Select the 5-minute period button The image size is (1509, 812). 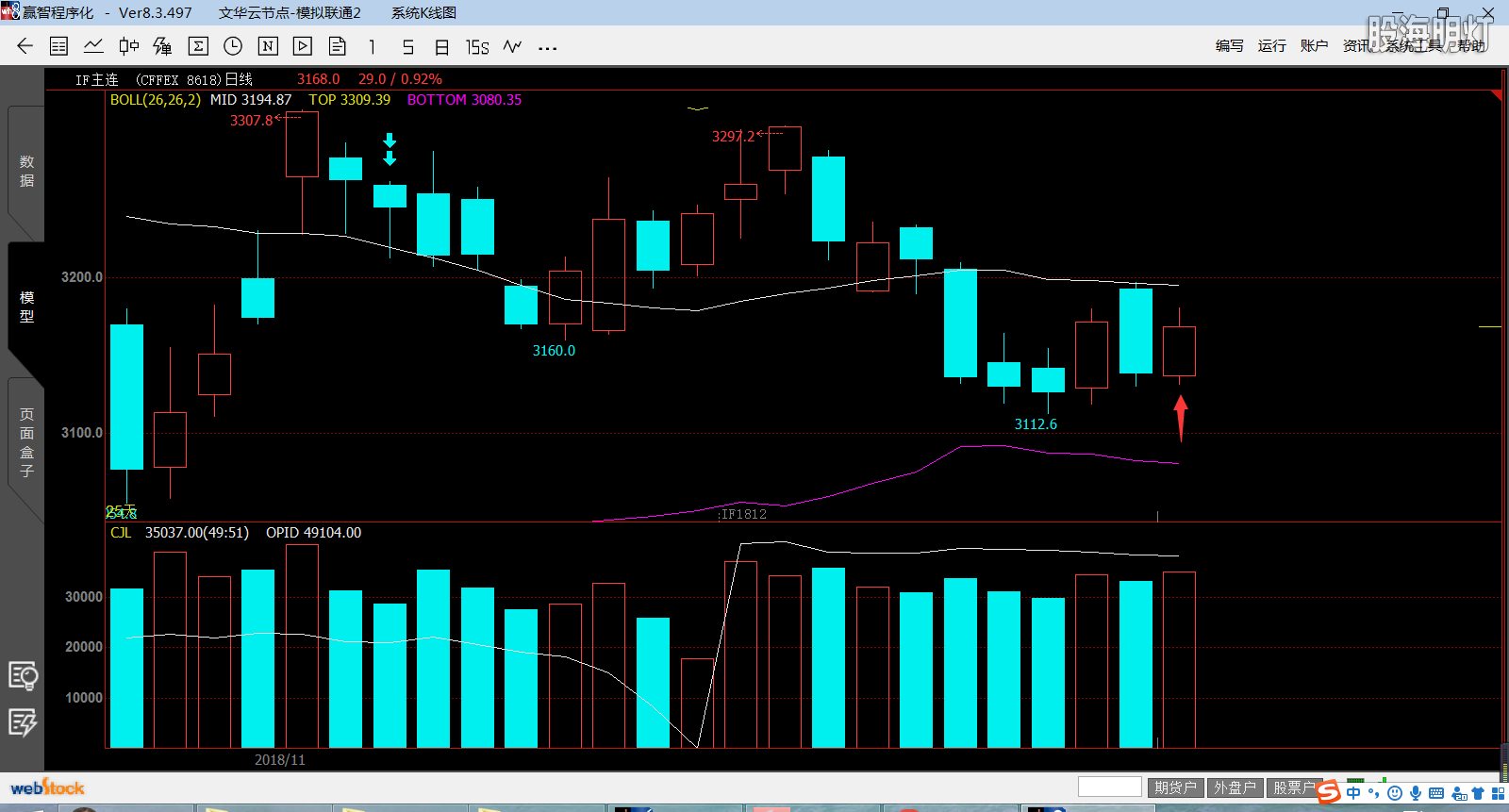407,47
